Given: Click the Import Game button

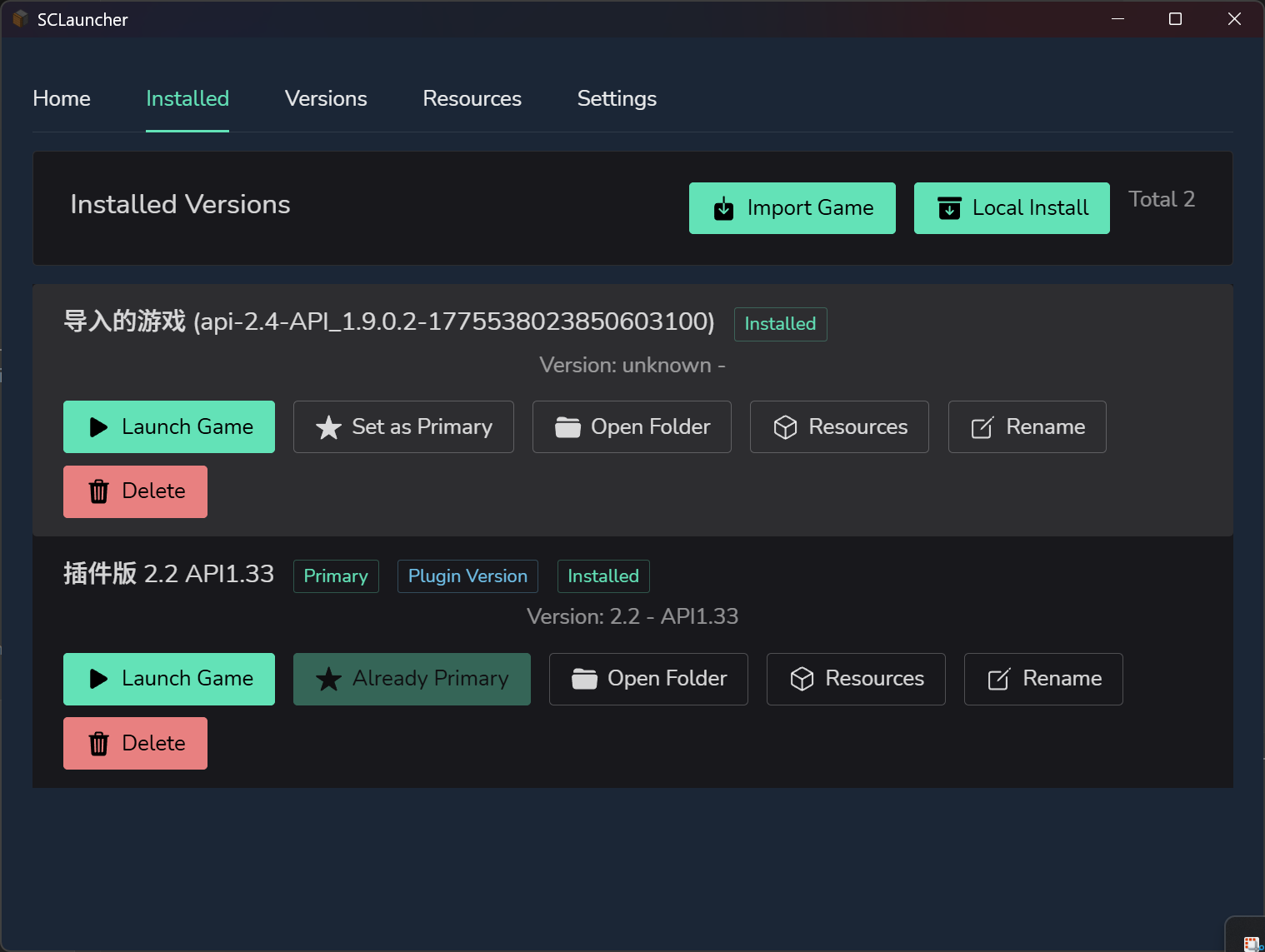Looking at the screenshot, I should point(792,208).
